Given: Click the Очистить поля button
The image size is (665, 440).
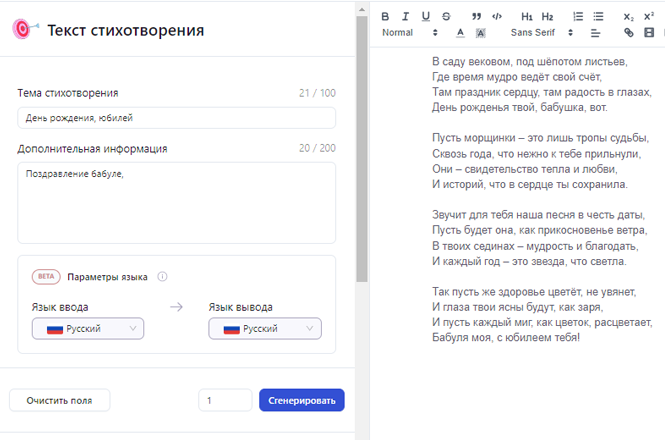Looking at the screenshot, I should click(x=59, y=400).
